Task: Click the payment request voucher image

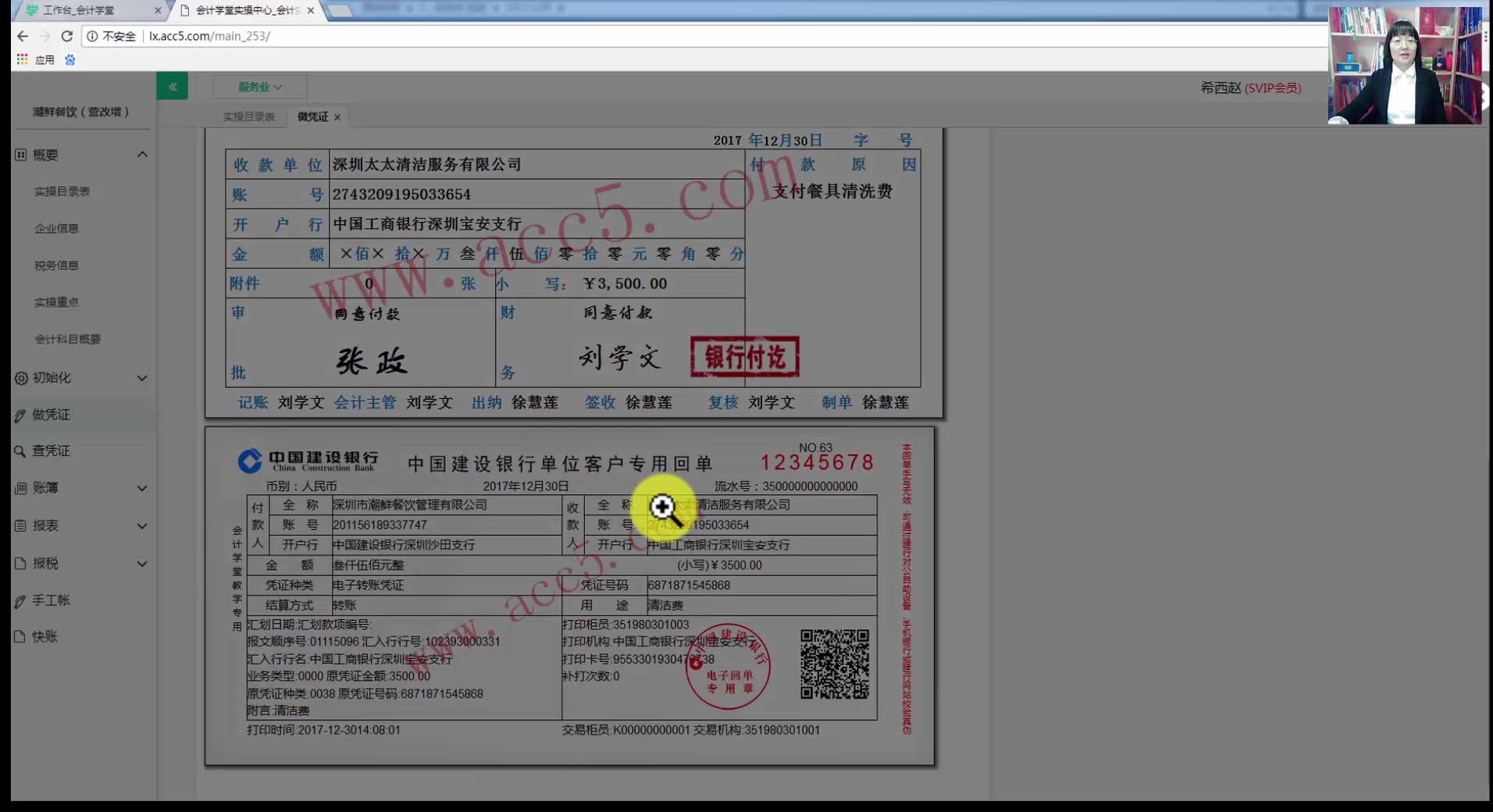Action: 574,272
